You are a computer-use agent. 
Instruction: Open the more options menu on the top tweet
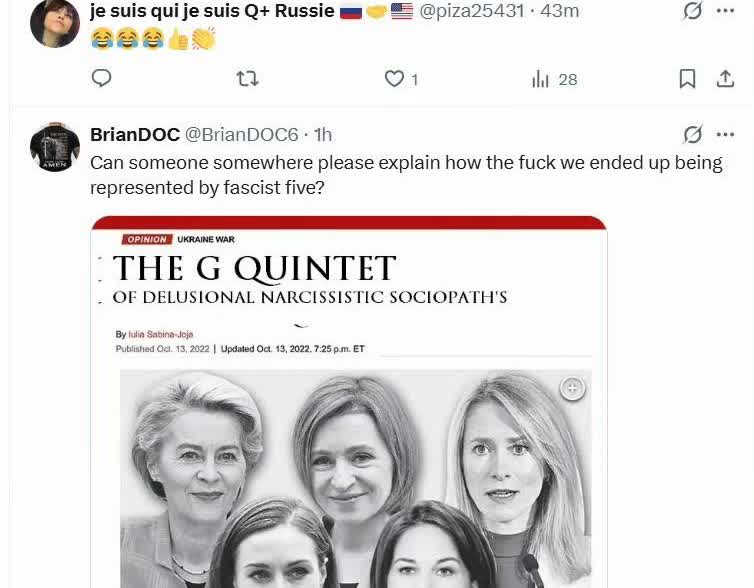725,11
